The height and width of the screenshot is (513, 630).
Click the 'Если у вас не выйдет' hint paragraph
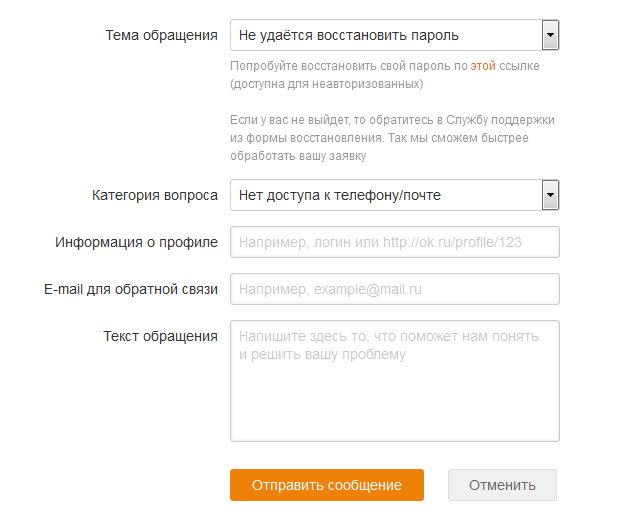coord(392,138)
